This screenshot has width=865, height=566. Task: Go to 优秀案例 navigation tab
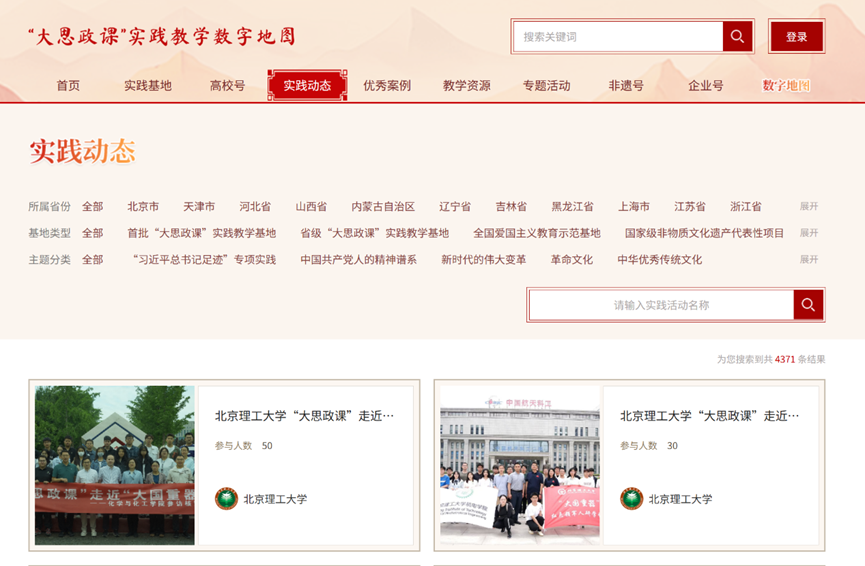pyautogui.click(x=387, y=86)
